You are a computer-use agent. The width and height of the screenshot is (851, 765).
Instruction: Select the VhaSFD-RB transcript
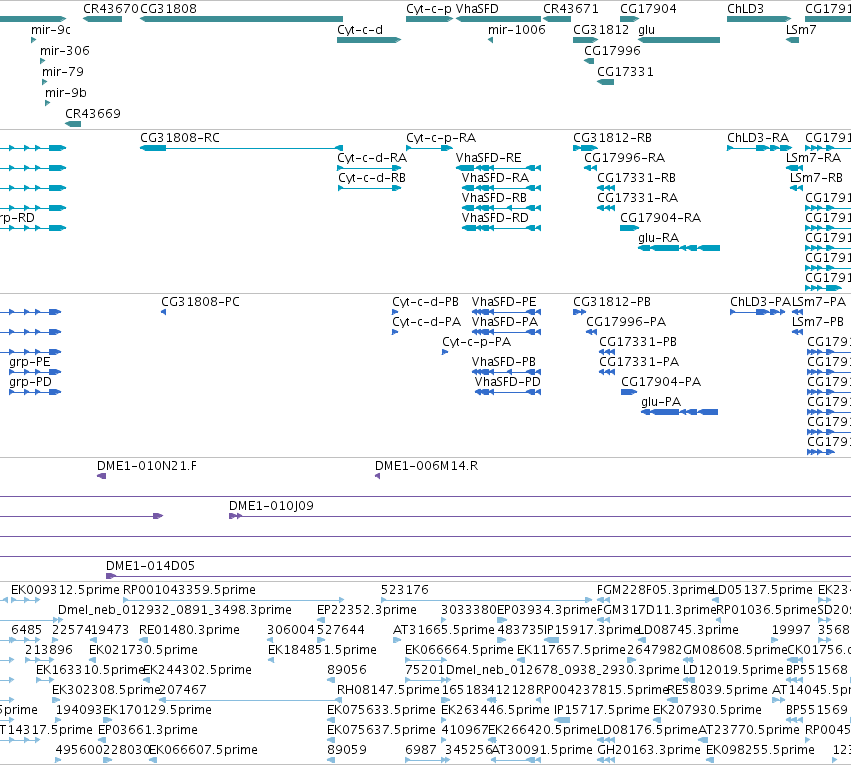coord(501,208)
